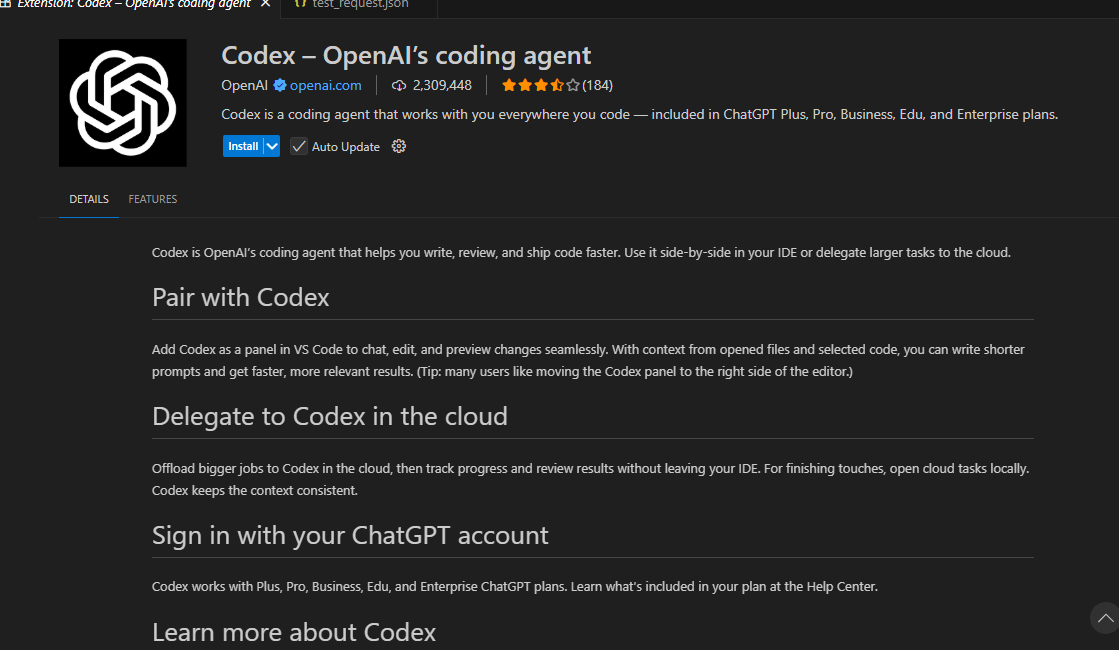
Task: Open the Install dropdown arrow
Action: click(x=272, y=146)
